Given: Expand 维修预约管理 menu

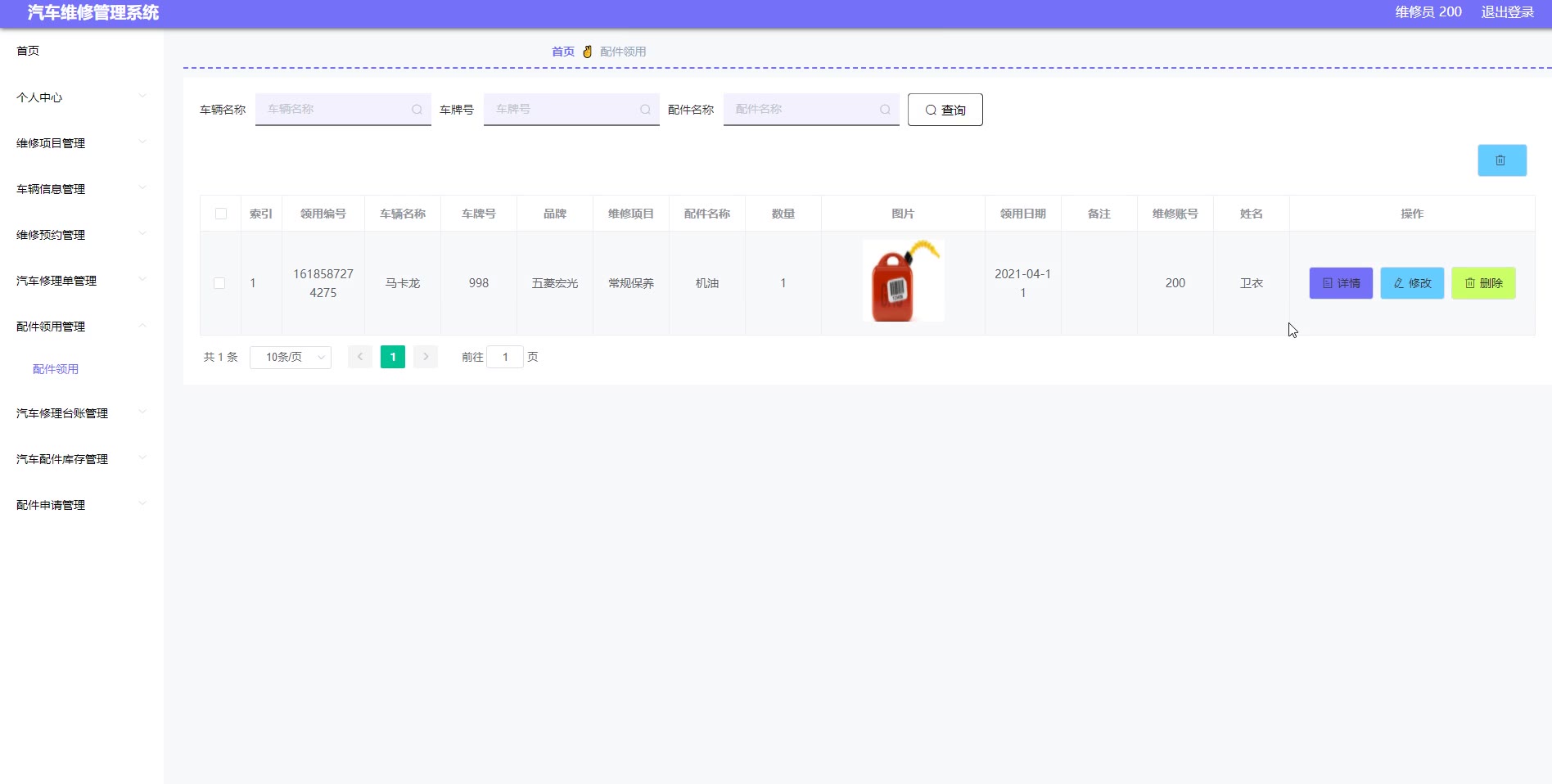Looking at the screenshot, I should point(81,235).
